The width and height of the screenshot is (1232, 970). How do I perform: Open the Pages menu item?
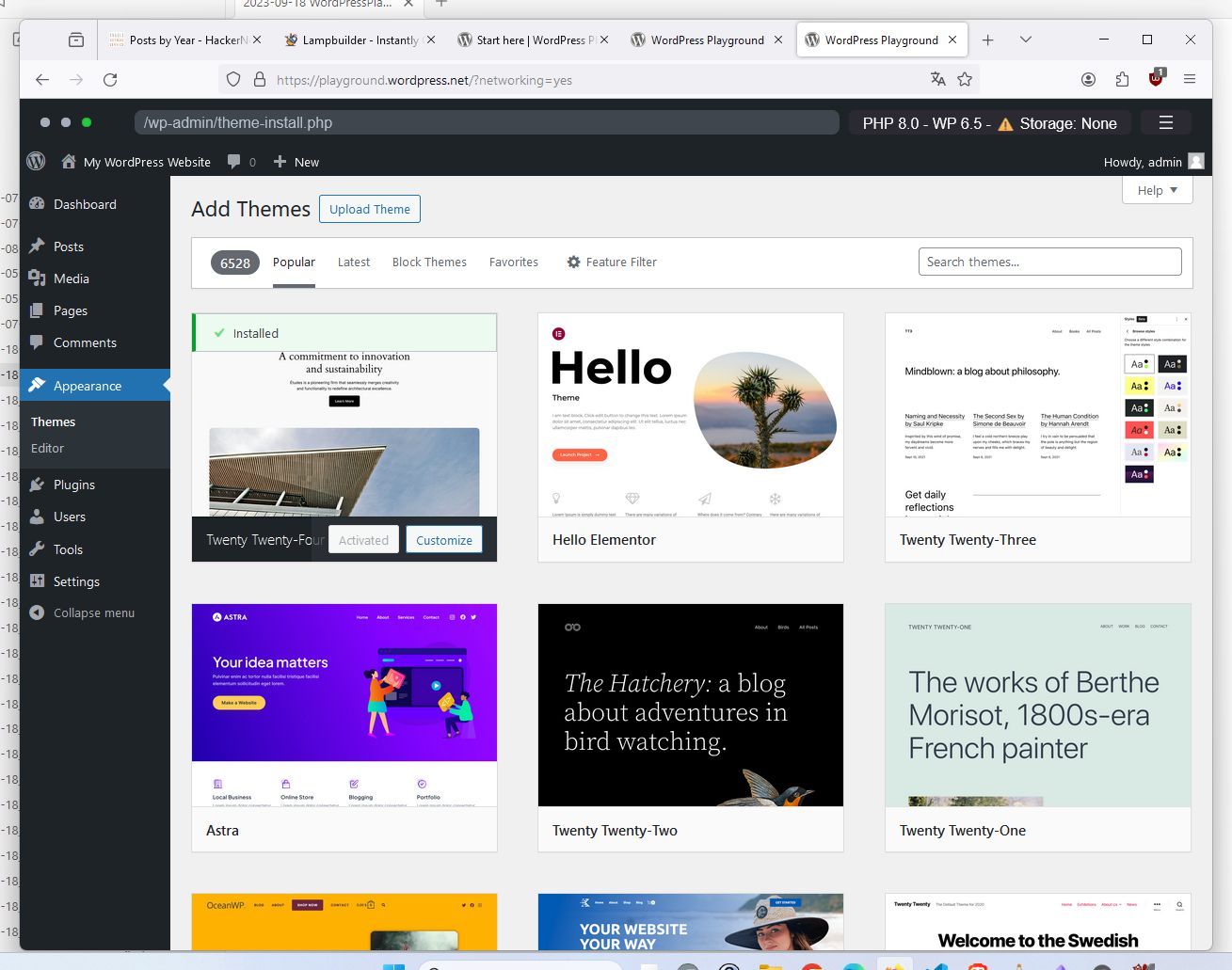click(x=94, y=310)
